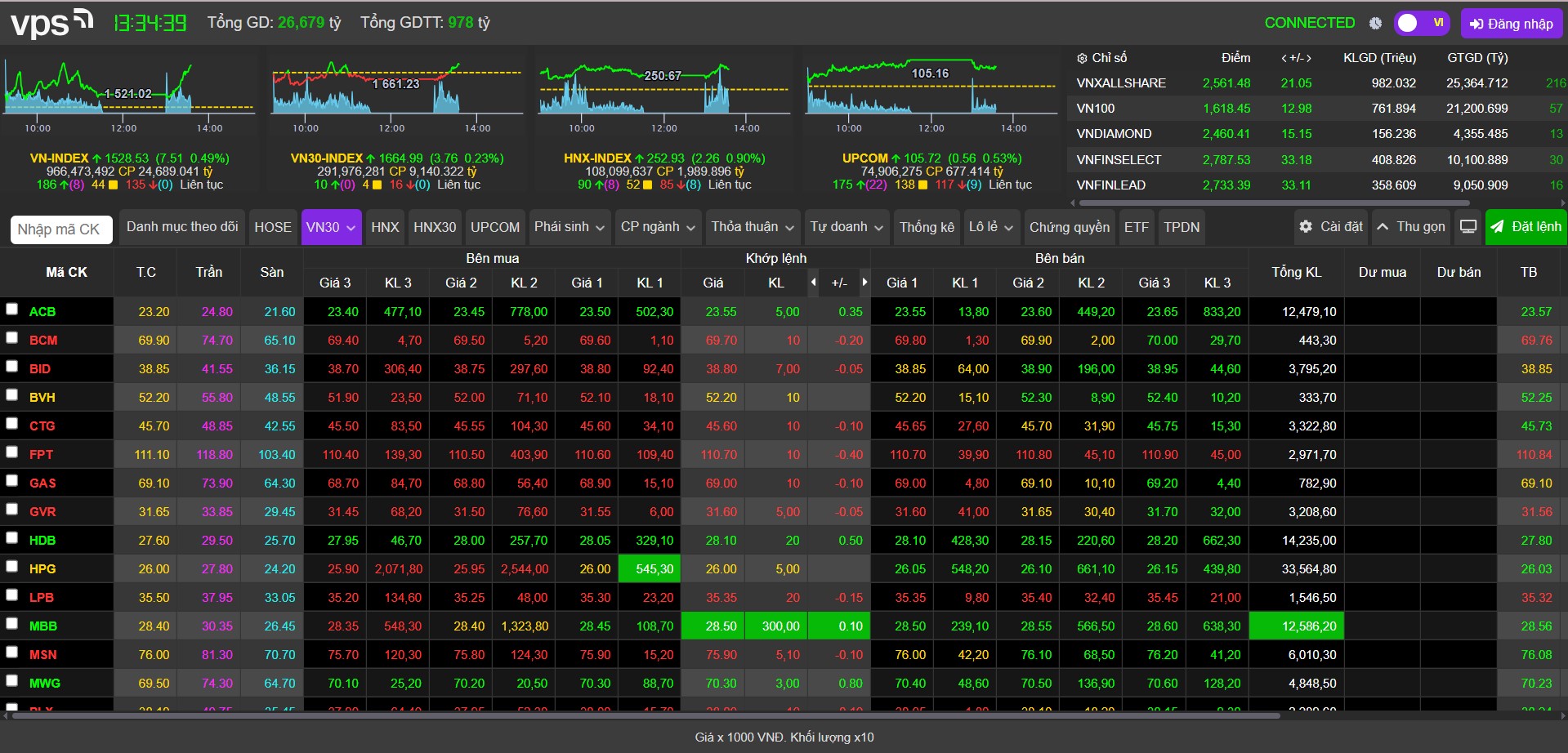Click right arrow in Khớp lệnh +/- column
Viewport: 1568px width, 753px height.
point(864,283)
